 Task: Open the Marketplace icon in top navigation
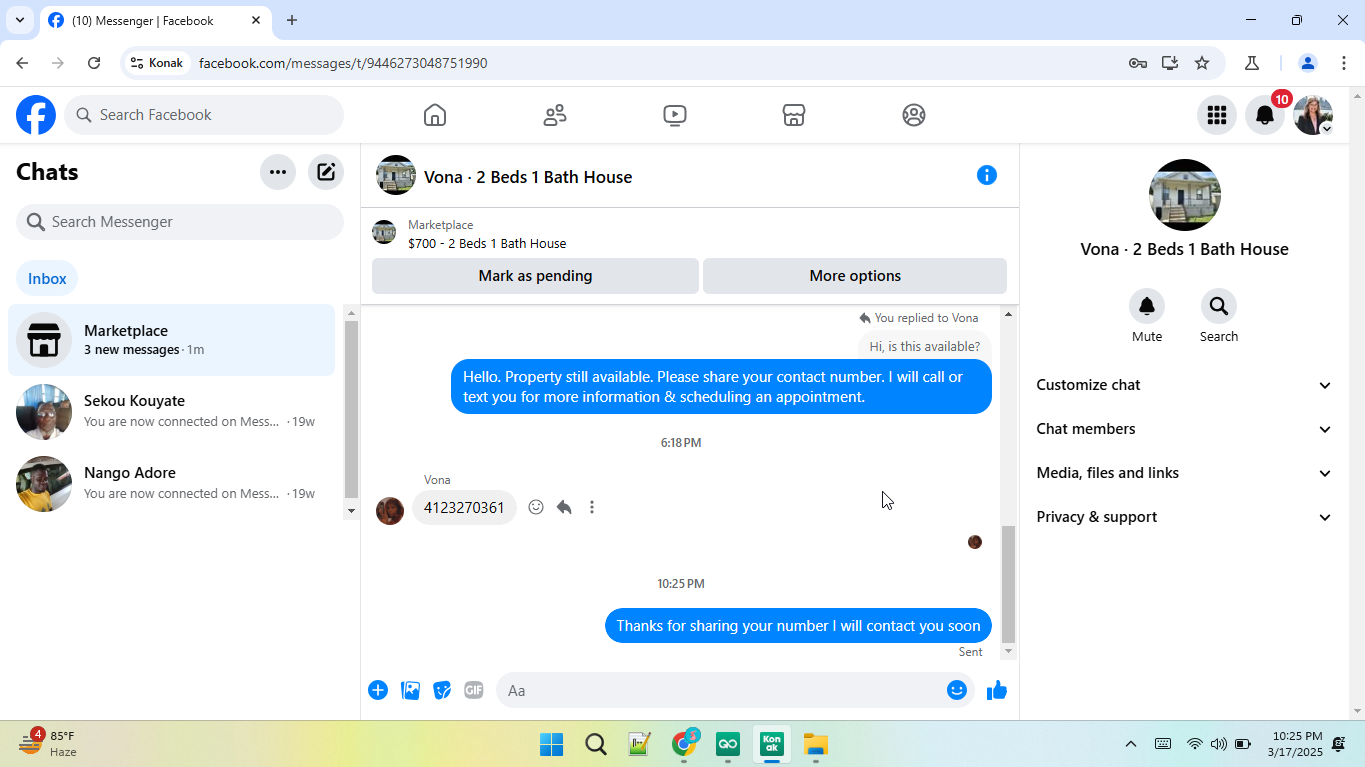pyautogui.click(x=794, y=115)
